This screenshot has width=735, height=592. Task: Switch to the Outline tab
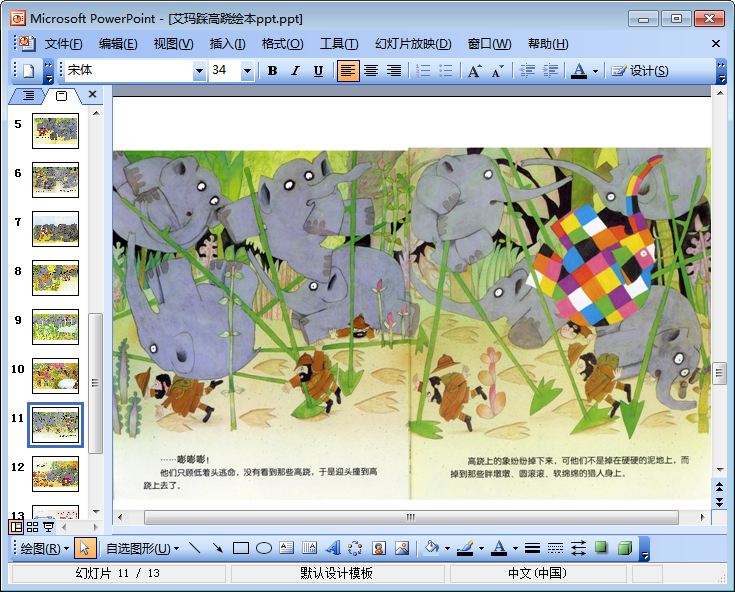tap(28, 96)
